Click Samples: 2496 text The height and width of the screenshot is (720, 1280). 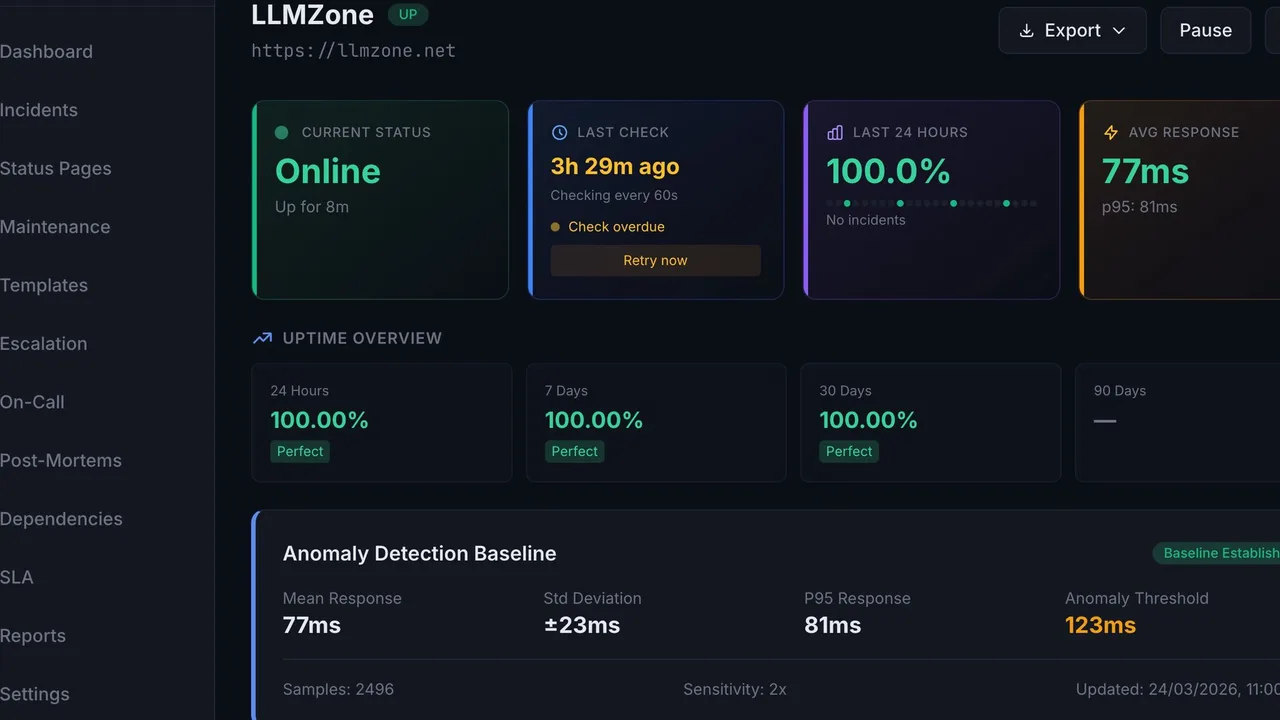(338, 689)
